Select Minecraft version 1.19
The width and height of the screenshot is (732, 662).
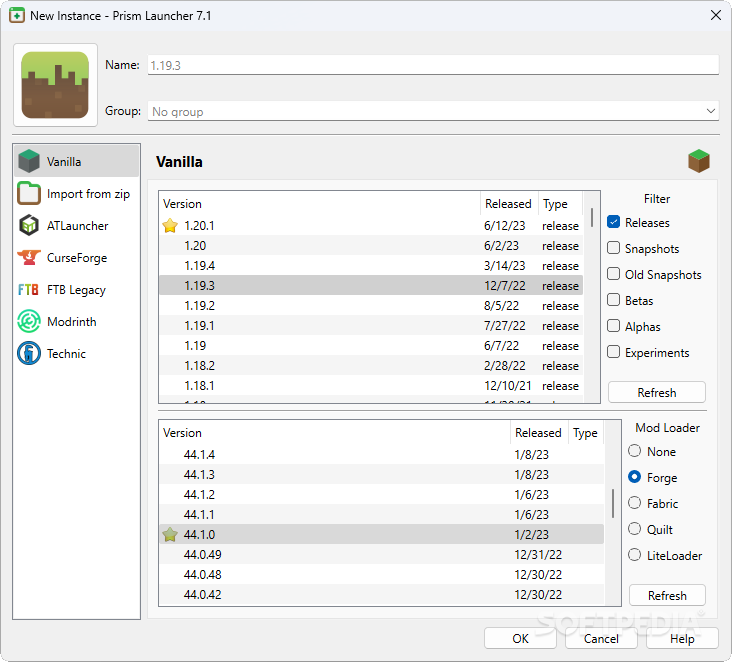[371, 345]
